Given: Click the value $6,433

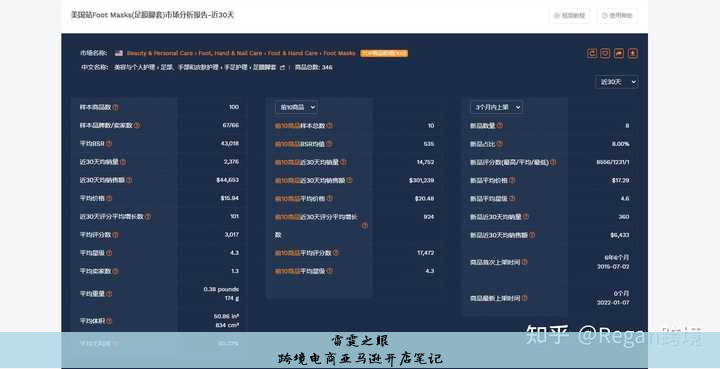Looking at the screenshot, I should pos(620,235).
